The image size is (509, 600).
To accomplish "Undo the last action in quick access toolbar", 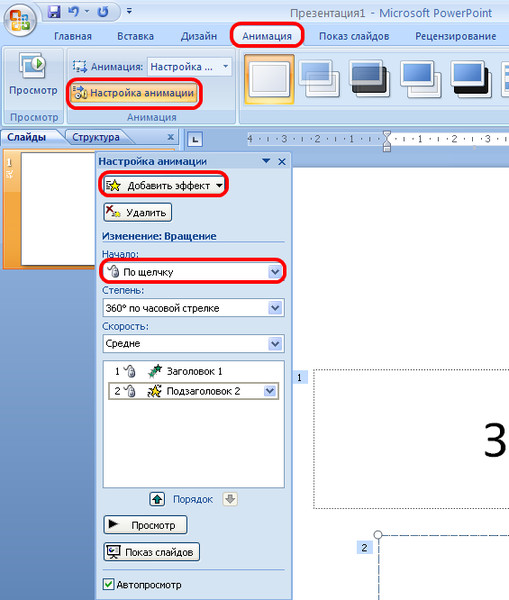I will point(73,12).
